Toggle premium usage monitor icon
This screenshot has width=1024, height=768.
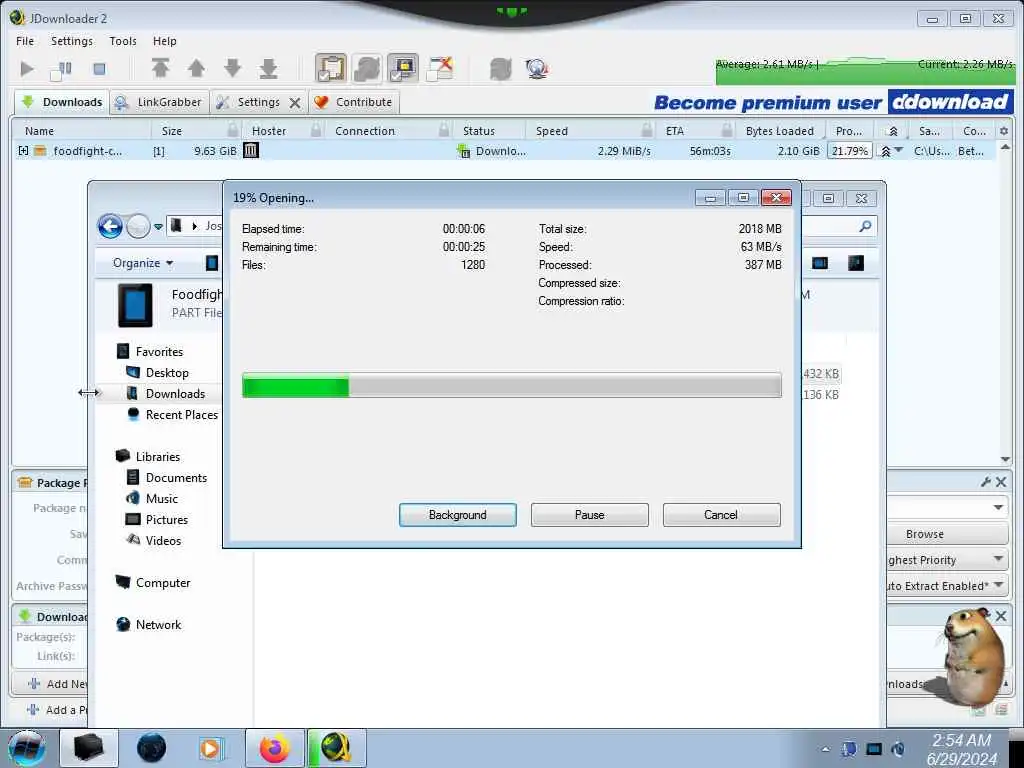tap(403, 68)
